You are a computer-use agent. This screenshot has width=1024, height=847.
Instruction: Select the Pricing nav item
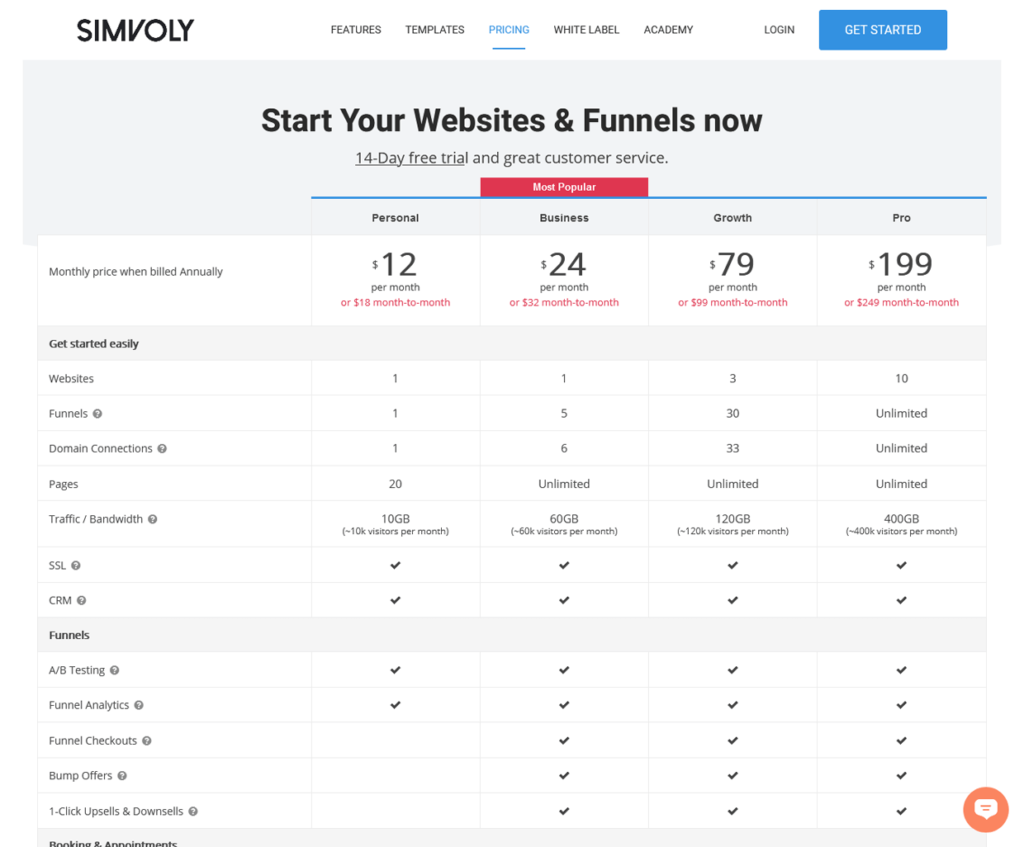[x=509, y=30]
